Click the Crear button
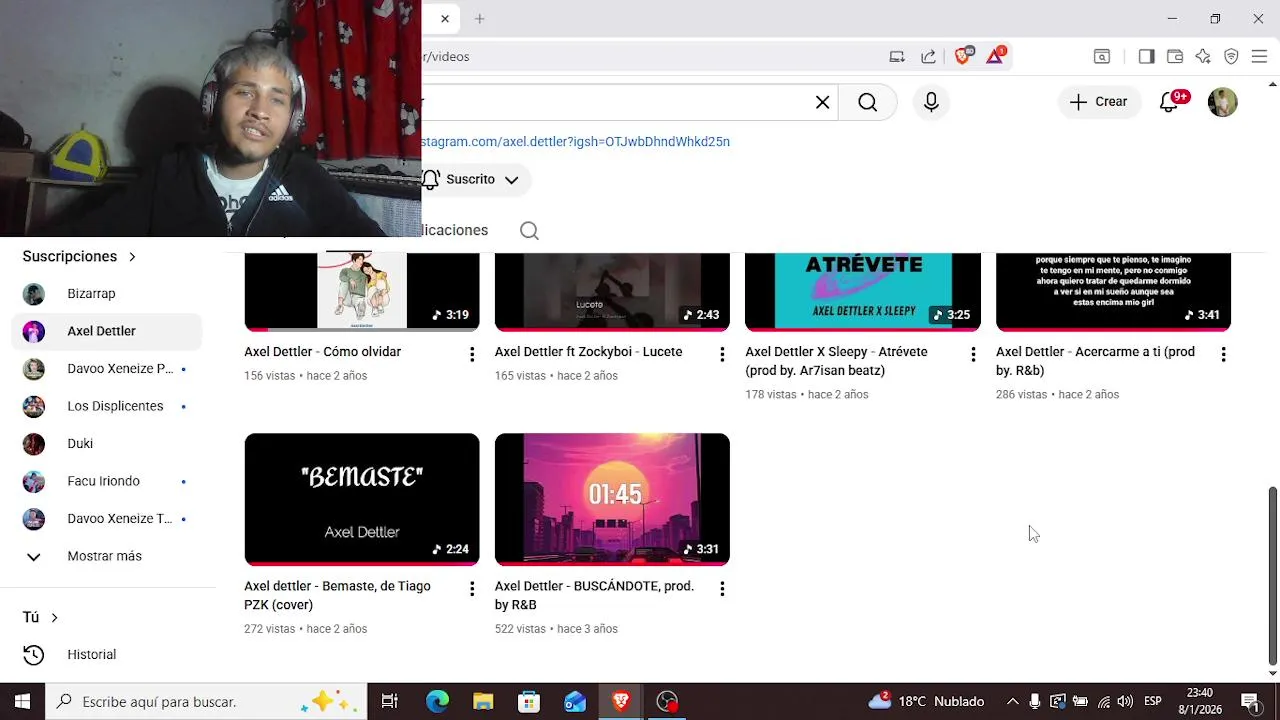The width and height of the screenshot is (1280, 720). point(1099,102)
